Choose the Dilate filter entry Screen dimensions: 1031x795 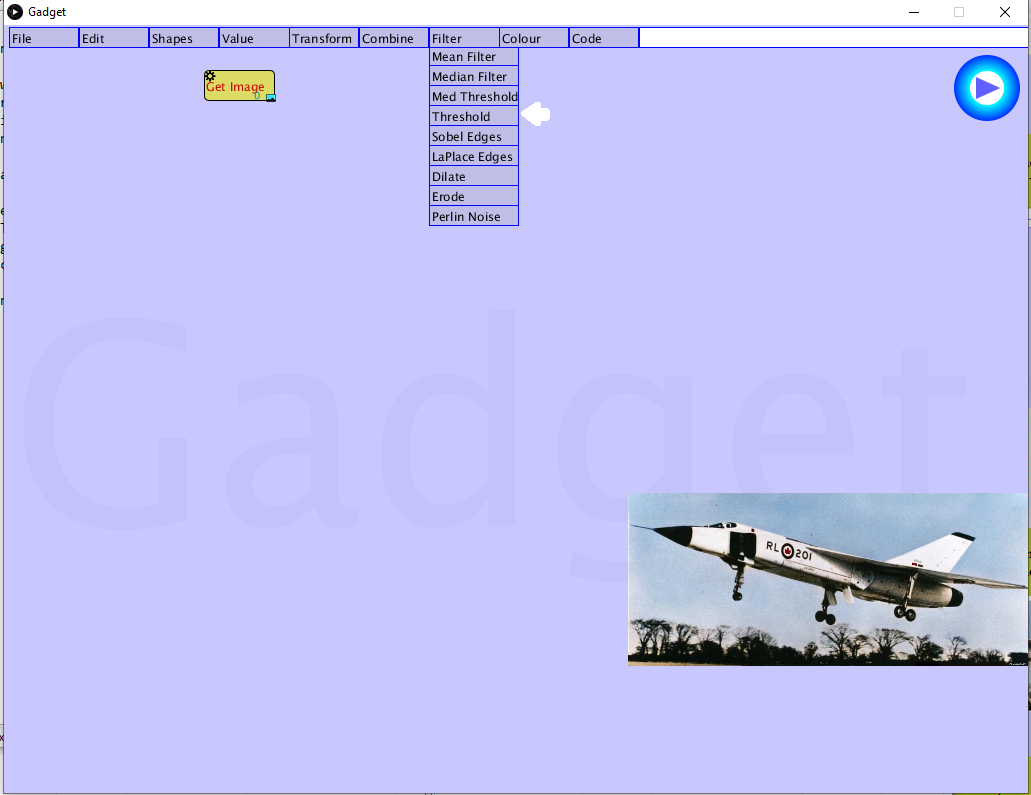(x=474, y=177)
